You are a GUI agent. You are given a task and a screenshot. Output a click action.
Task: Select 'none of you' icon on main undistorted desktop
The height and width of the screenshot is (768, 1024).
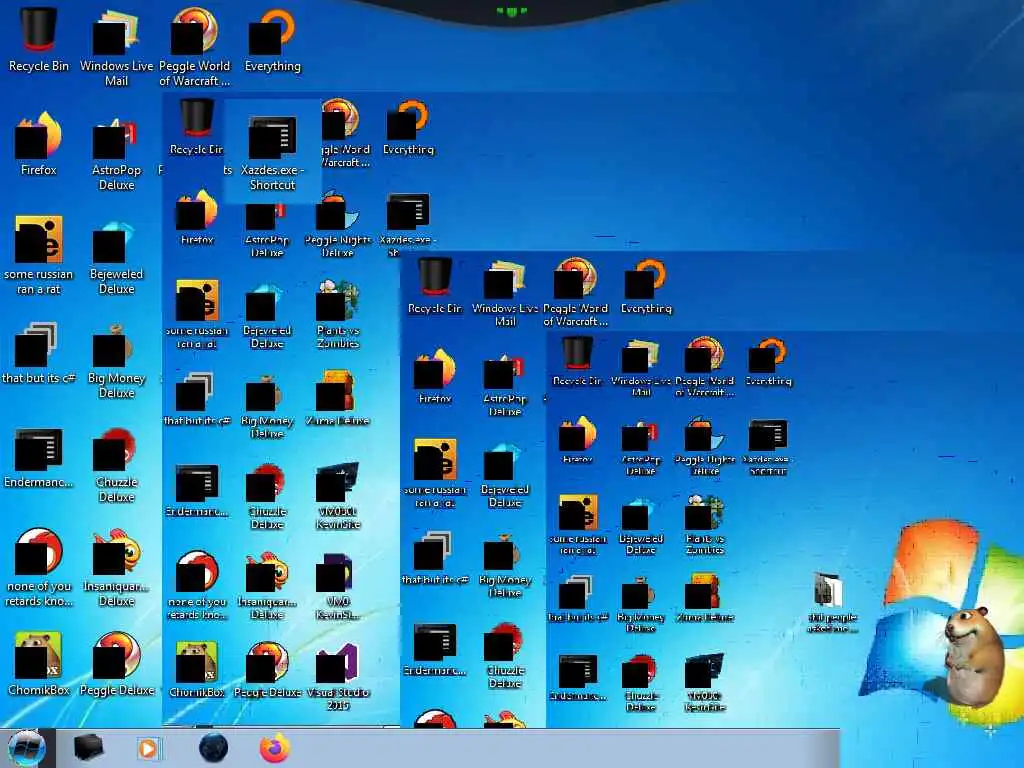tap(39, 568)
